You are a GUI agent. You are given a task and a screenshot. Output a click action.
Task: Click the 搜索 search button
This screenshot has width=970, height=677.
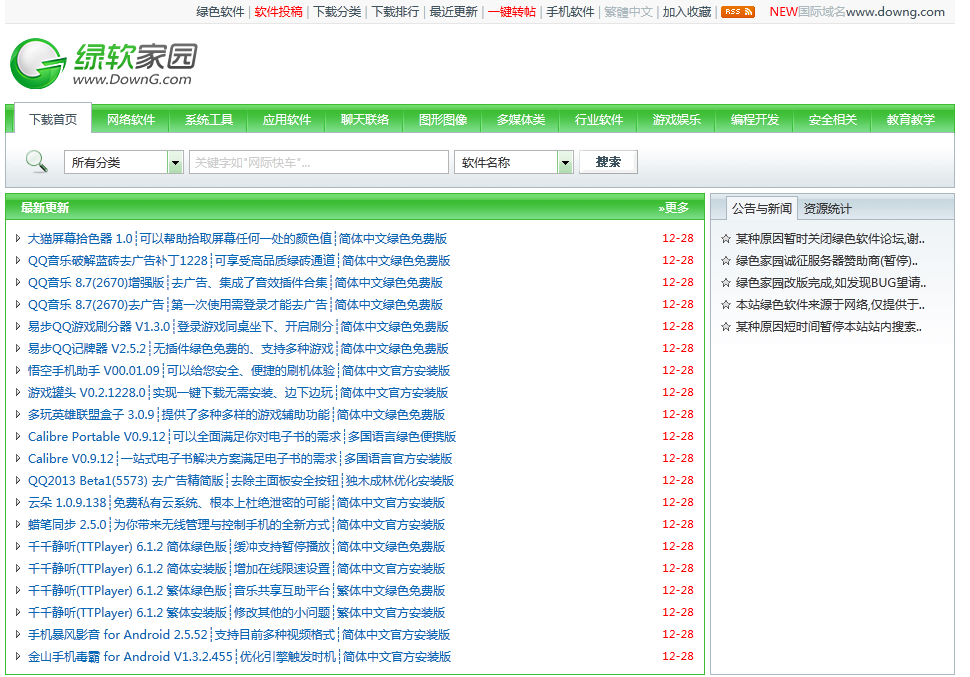pos(608,162)
